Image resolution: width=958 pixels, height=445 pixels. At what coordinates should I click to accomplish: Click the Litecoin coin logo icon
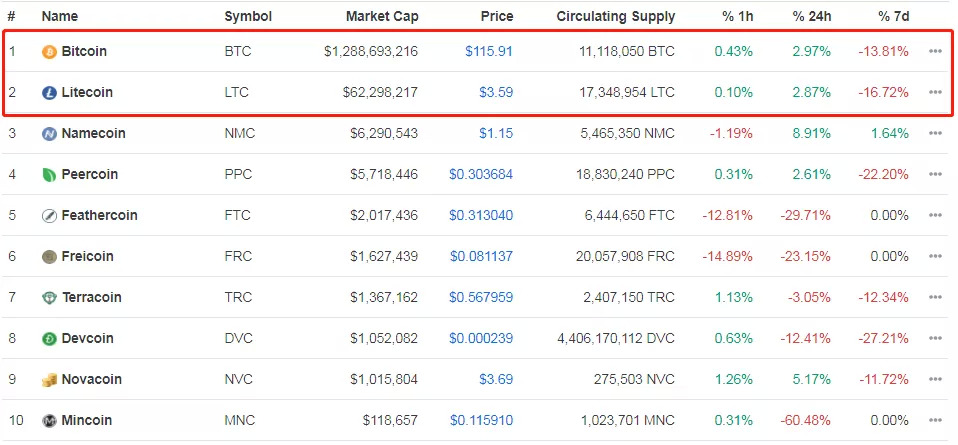(49, 93)
